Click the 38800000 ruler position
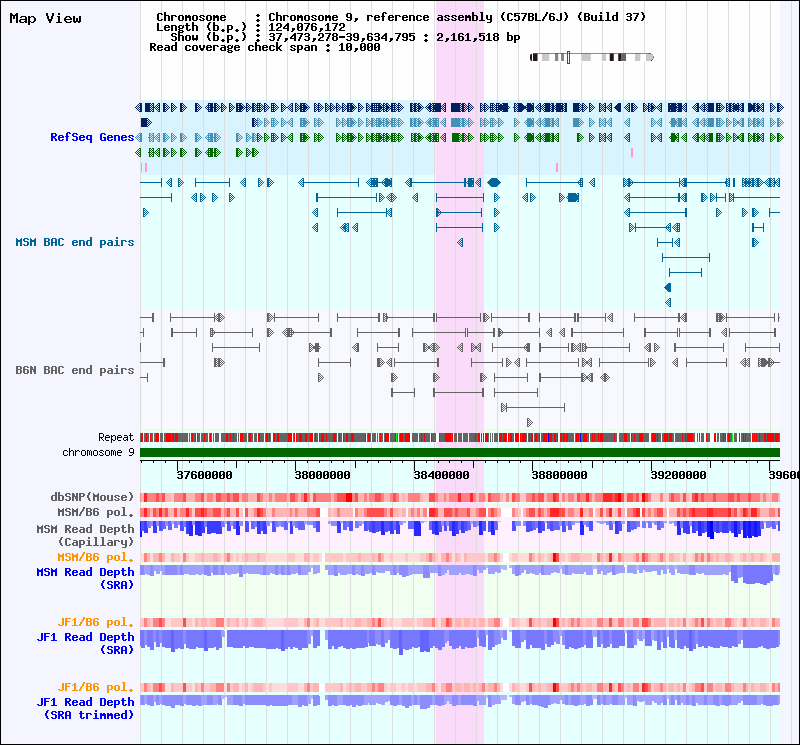800x745 pixels. tap(560, 475)
